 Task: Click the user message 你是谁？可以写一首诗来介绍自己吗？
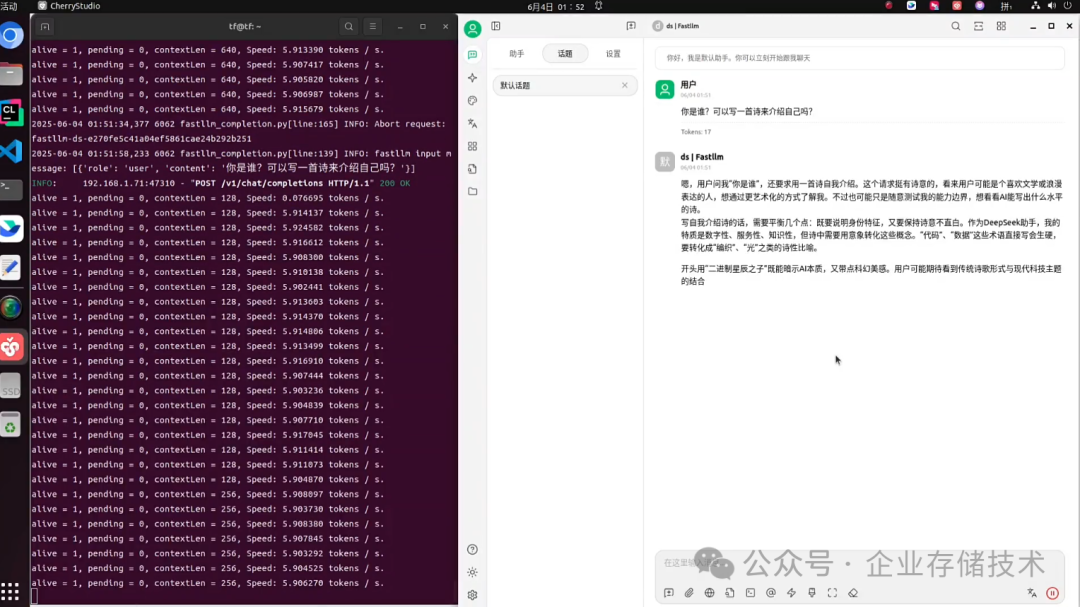point(747,112)
